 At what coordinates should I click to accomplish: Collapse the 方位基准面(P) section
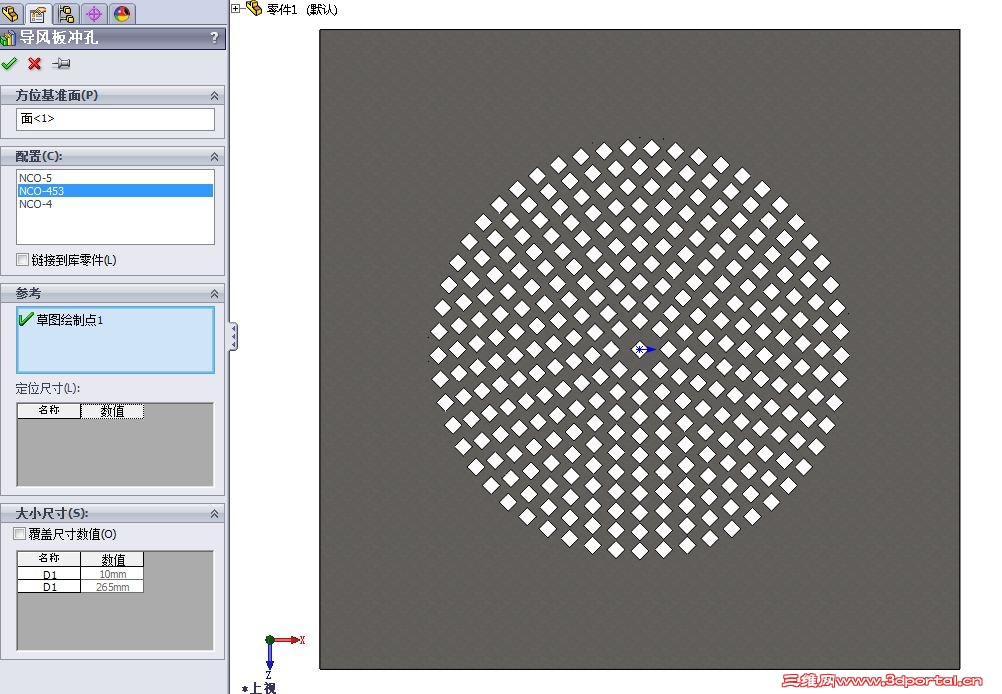pyautogui.click(x=214, y=95)
